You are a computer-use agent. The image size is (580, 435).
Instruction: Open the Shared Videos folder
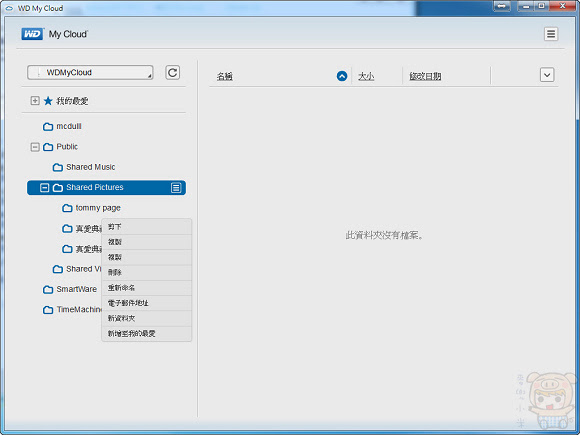pos(84,269)
